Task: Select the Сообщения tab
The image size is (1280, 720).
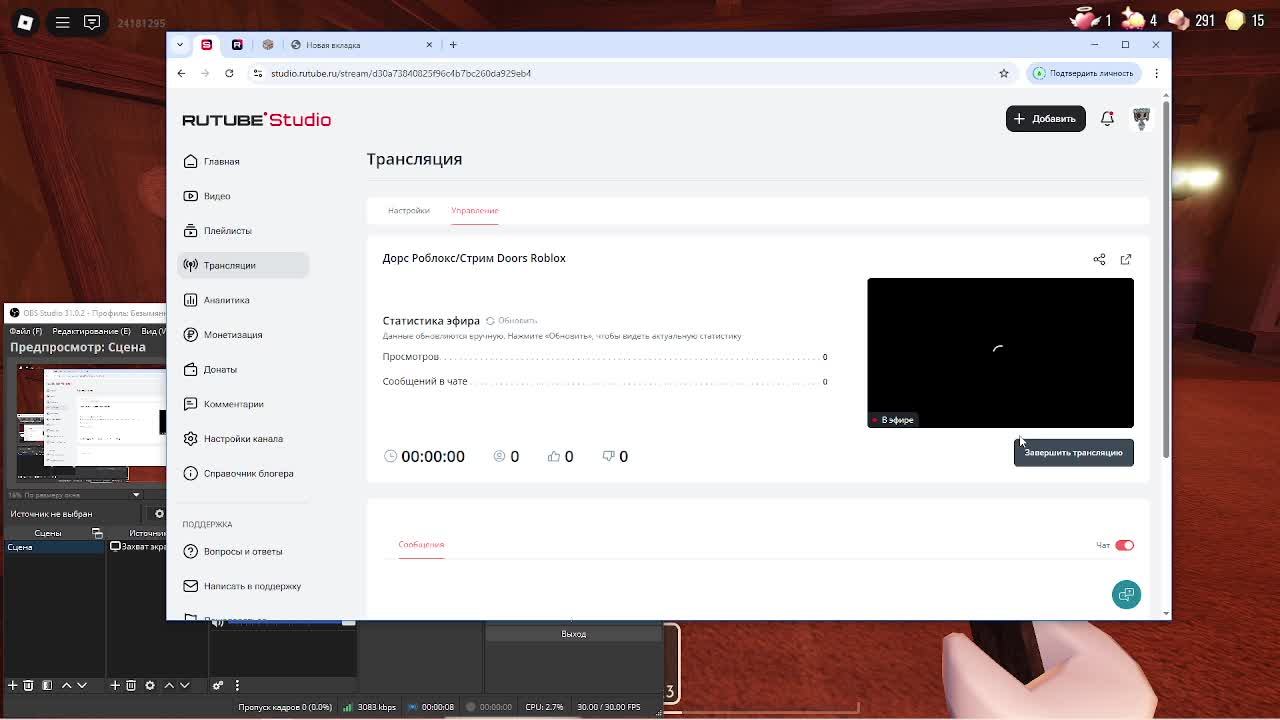Action: [421, 545]
